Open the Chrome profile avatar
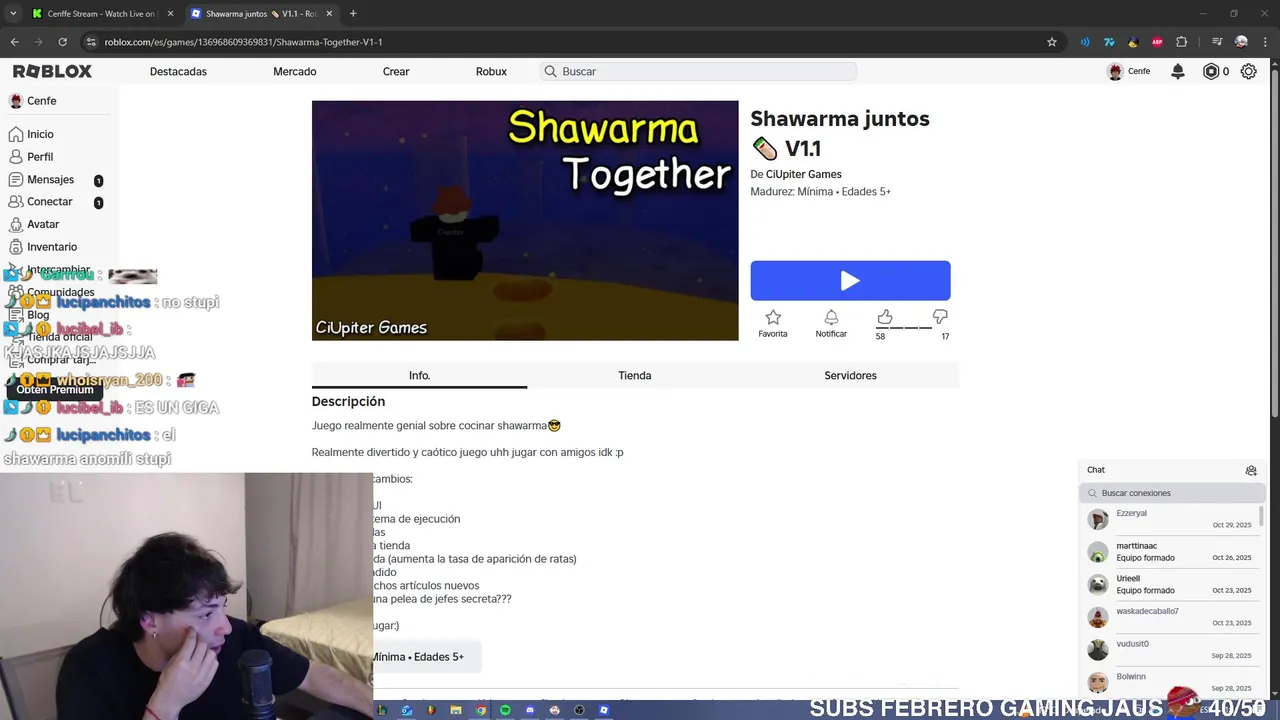 (x=1241, y=42)
